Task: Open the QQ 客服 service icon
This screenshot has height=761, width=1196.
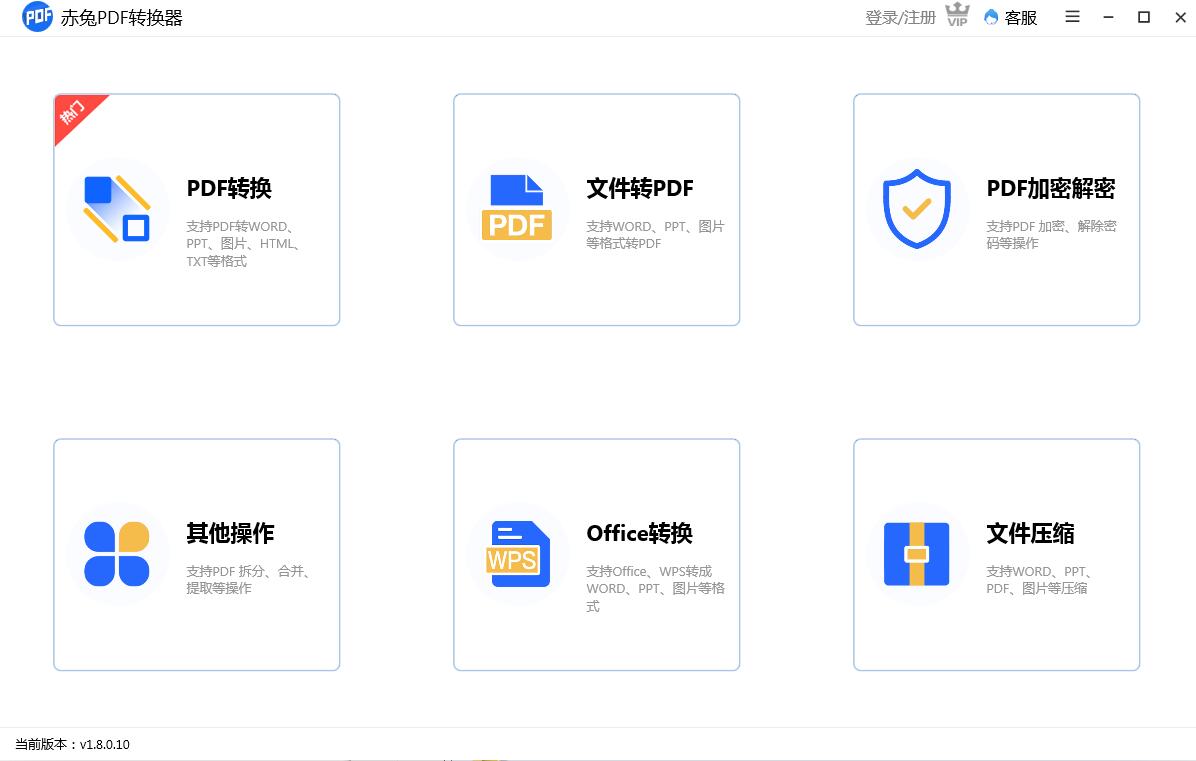Action: tap(990, 18)
